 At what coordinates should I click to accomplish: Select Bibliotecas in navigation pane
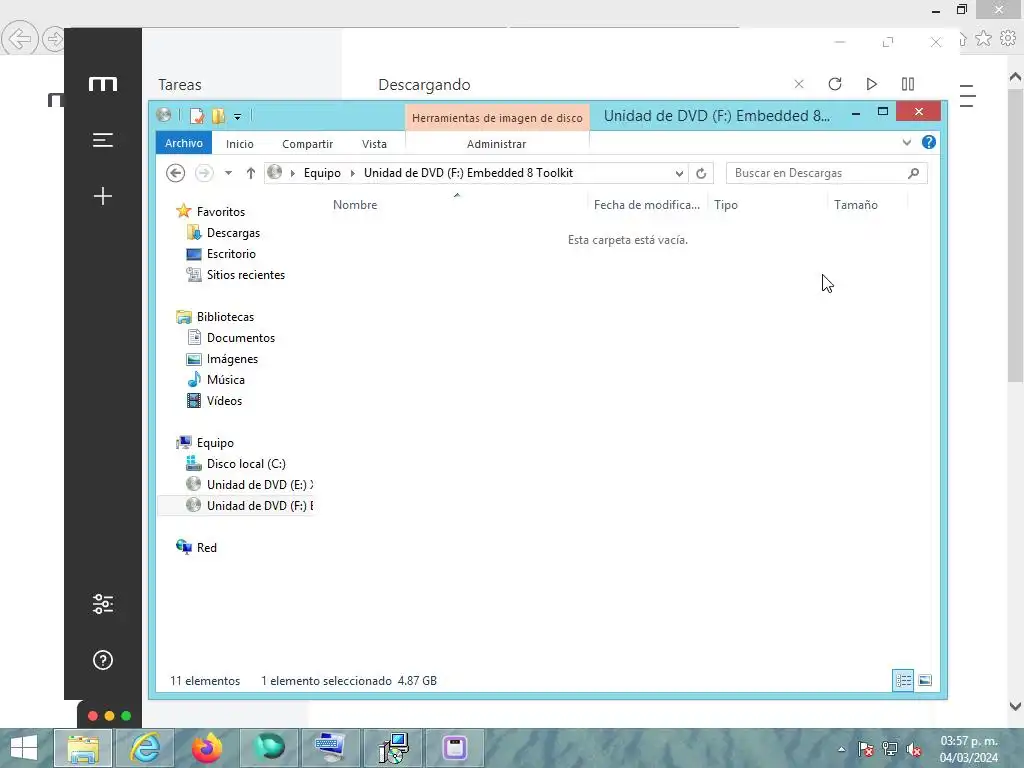(225, 317)
